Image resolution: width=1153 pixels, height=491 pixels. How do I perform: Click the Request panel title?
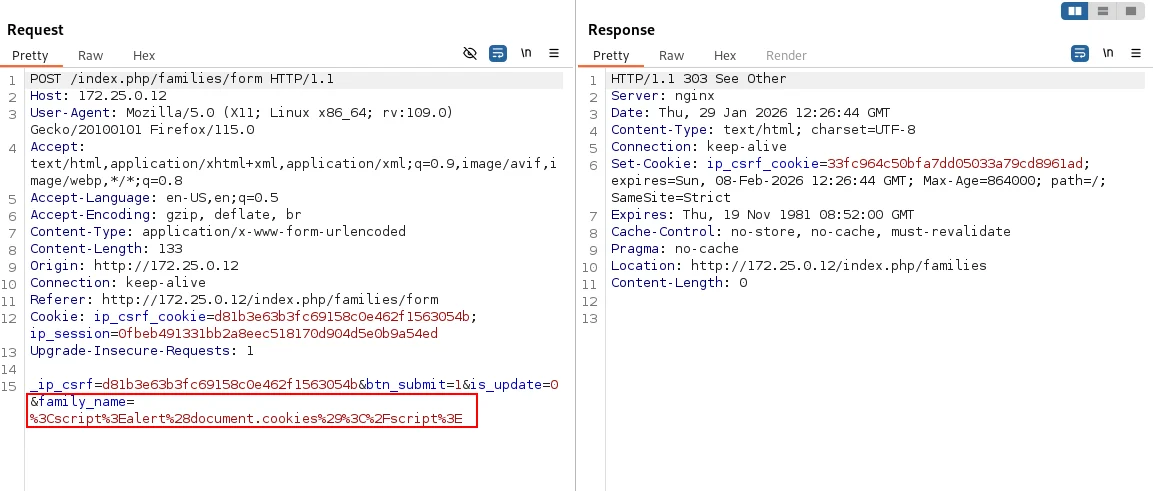pos(35,30)
